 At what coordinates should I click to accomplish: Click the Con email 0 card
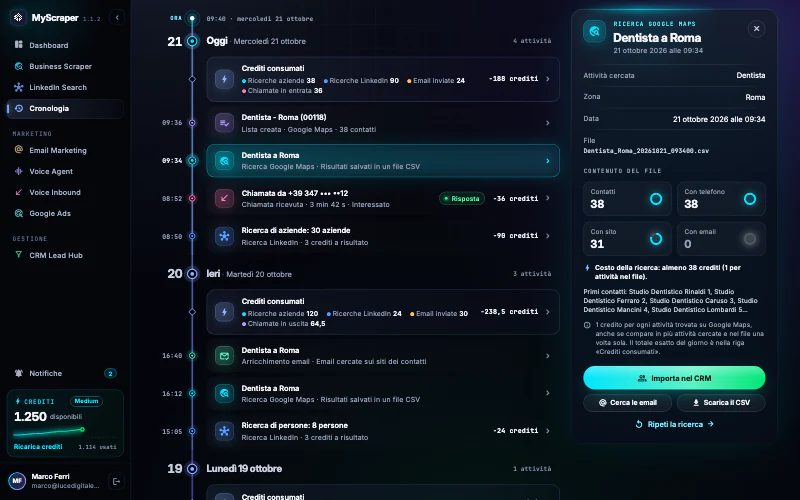(x=721, y=239)
